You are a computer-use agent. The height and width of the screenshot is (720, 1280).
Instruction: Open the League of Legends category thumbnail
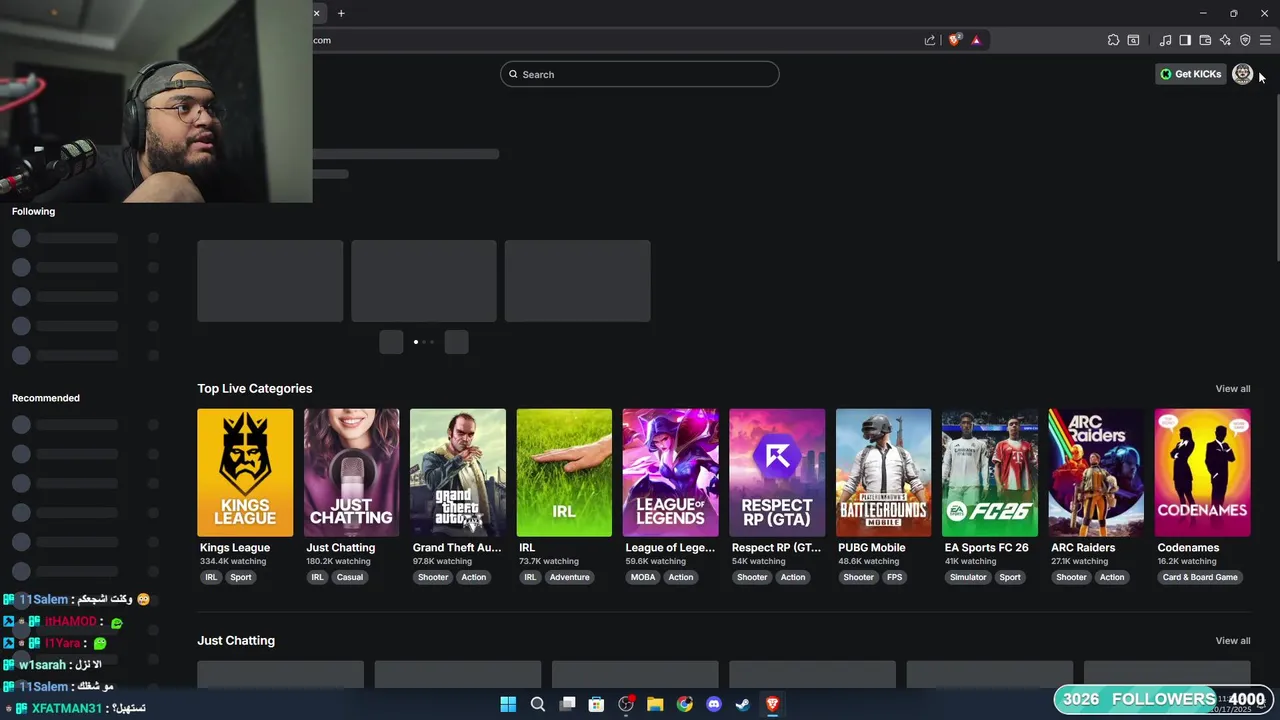(670, 472)
